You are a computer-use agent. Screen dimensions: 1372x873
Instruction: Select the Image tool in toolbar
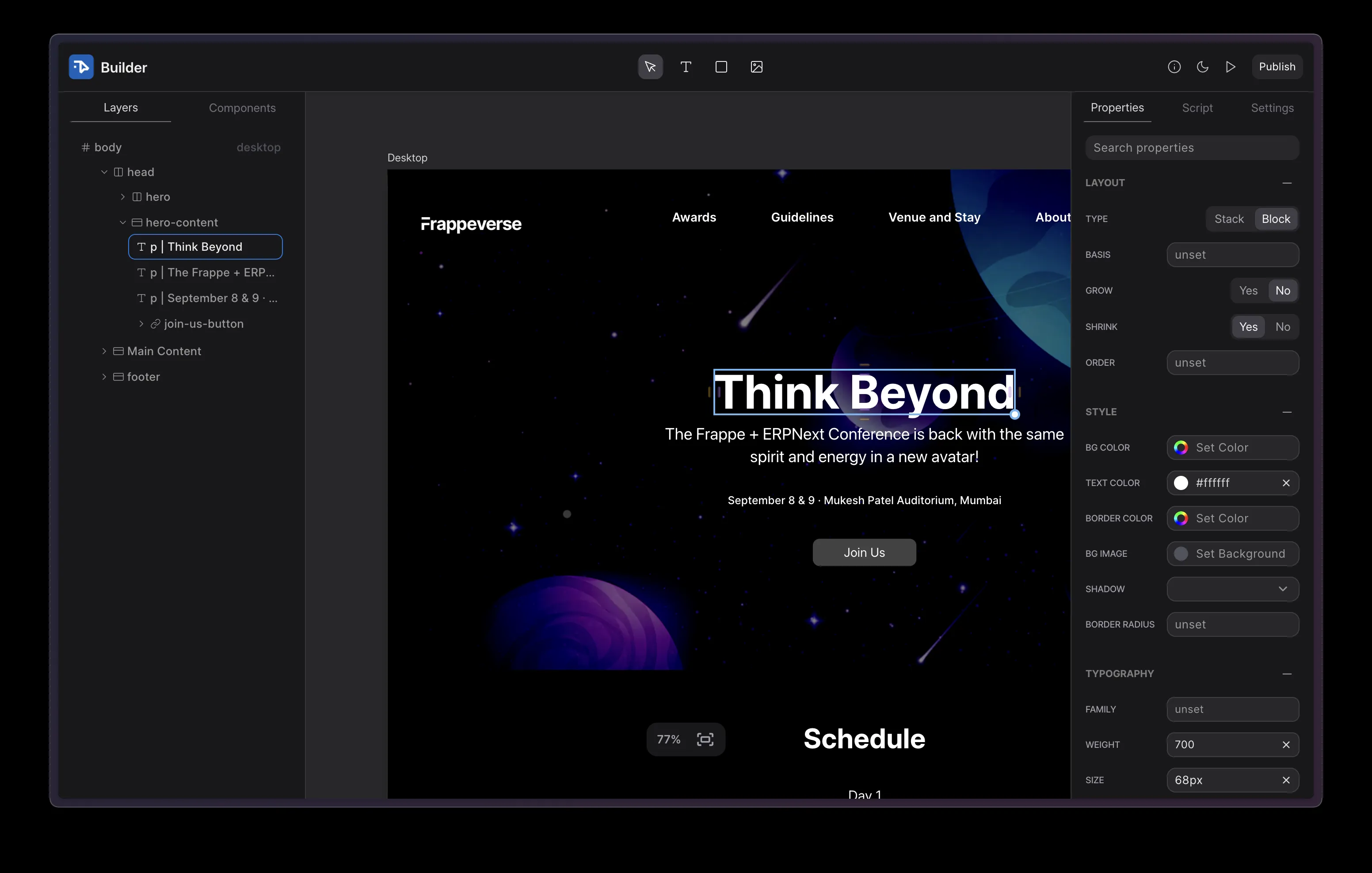(756, 67)
